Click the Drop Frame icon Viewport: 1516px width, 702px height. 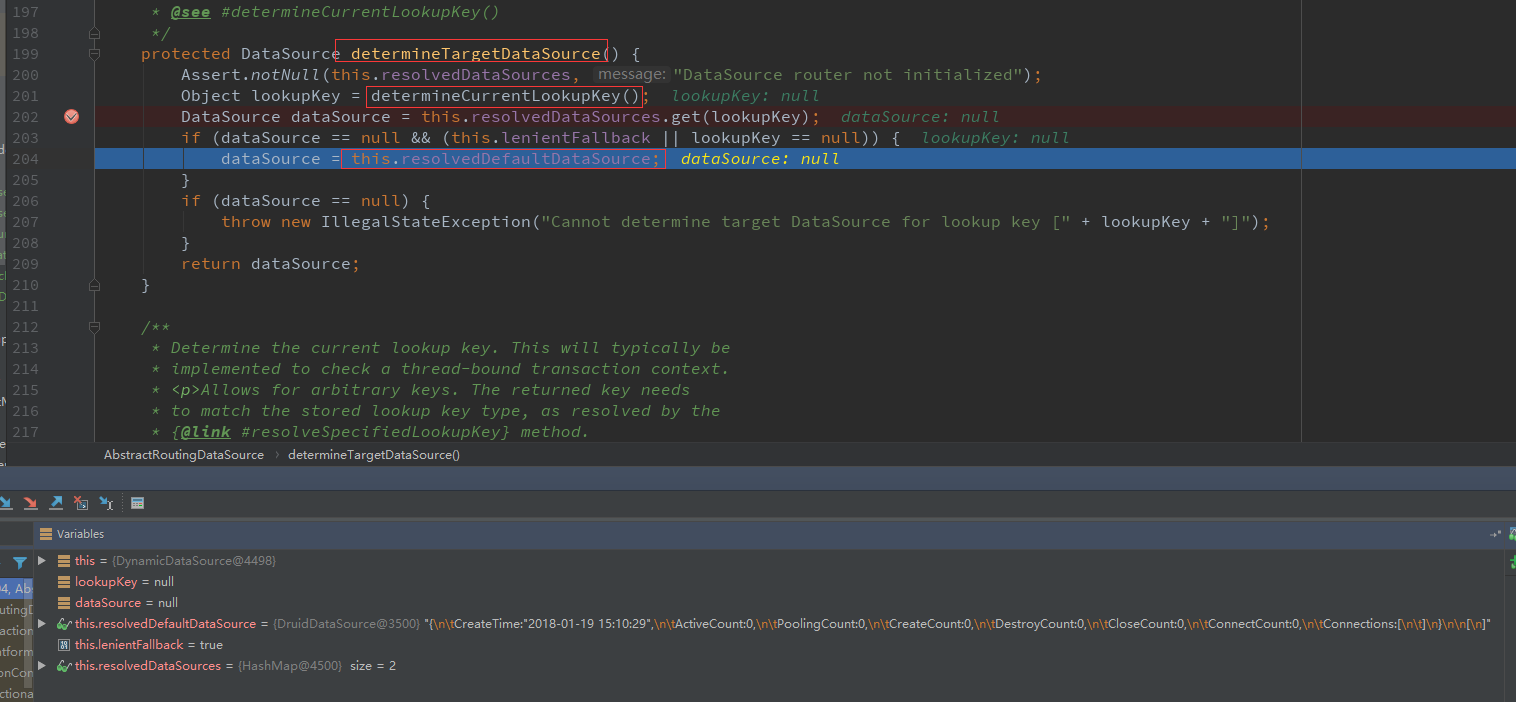[x=81, y=503]
